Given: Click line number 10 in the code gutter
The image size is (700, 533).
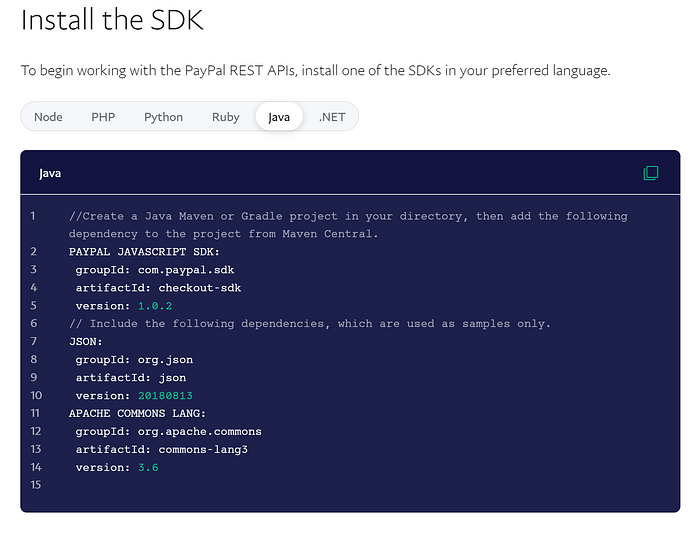Looking at the screenshot, I should click(x=36, y=396).
